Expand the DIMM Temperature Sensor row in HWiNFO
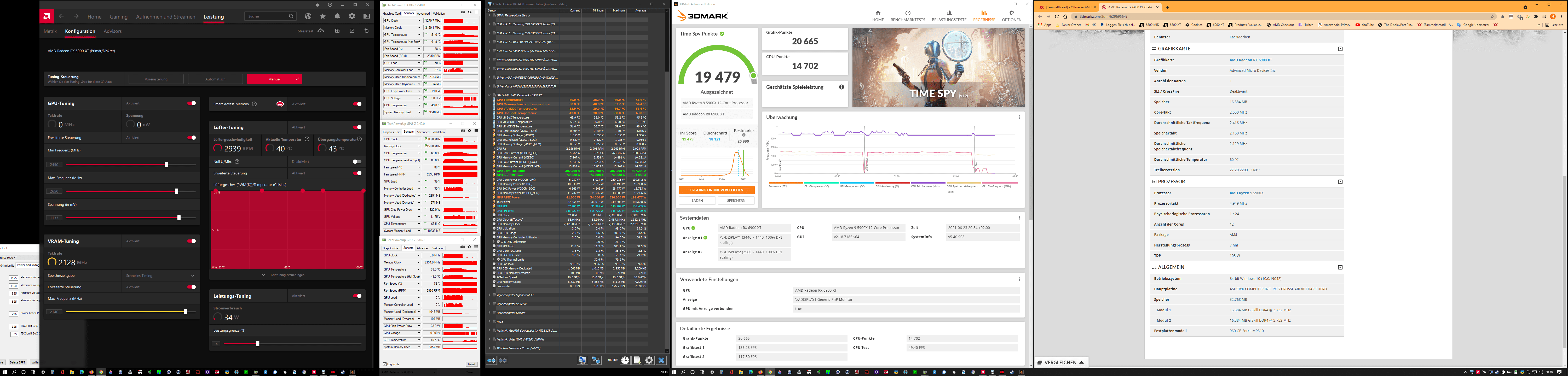This screenshot has height=376, width=1568. pyautogui.click(x=489, y=15)
